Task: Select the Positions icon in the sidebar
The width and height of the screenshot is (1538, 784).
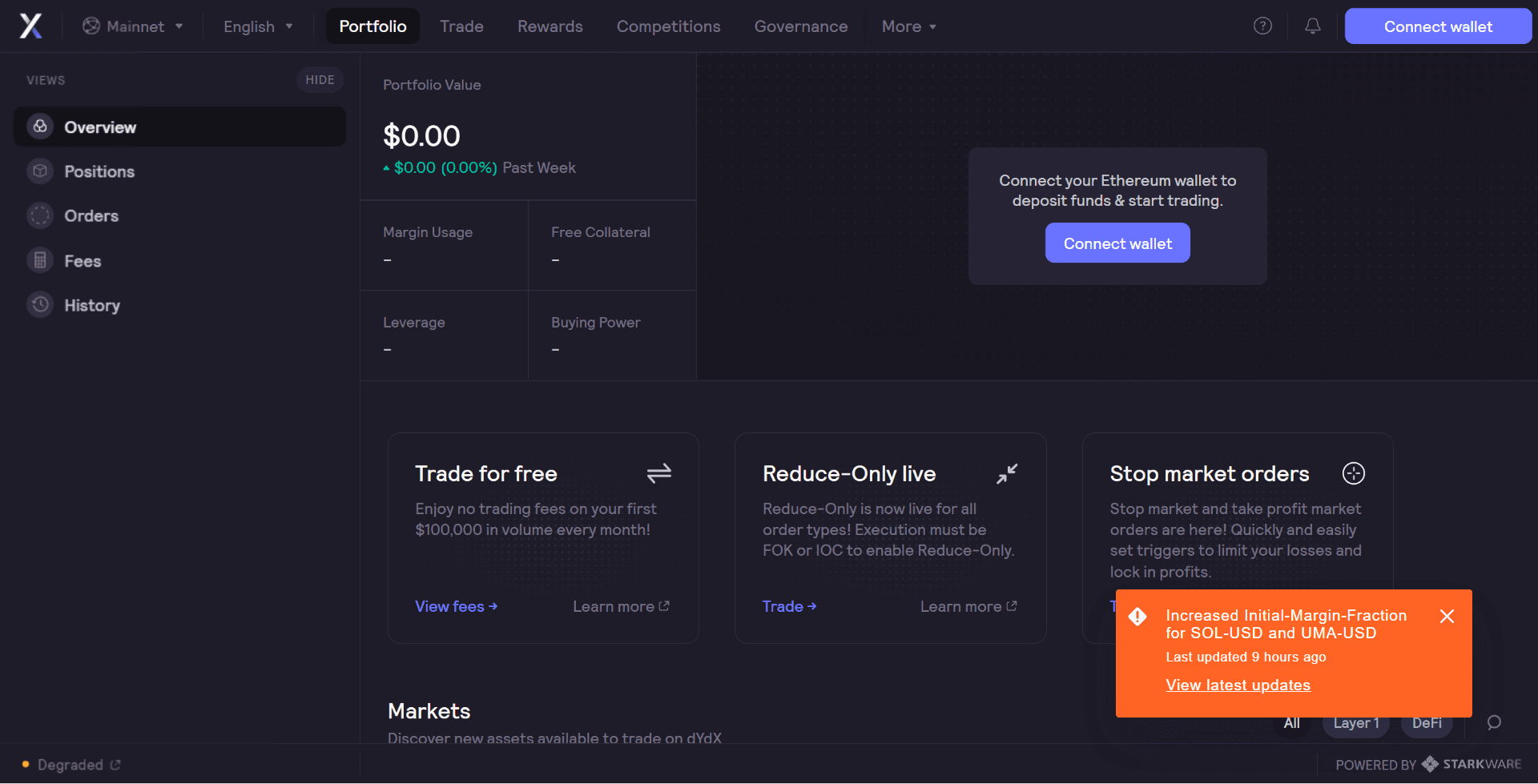Action: (x=40, y=171)
